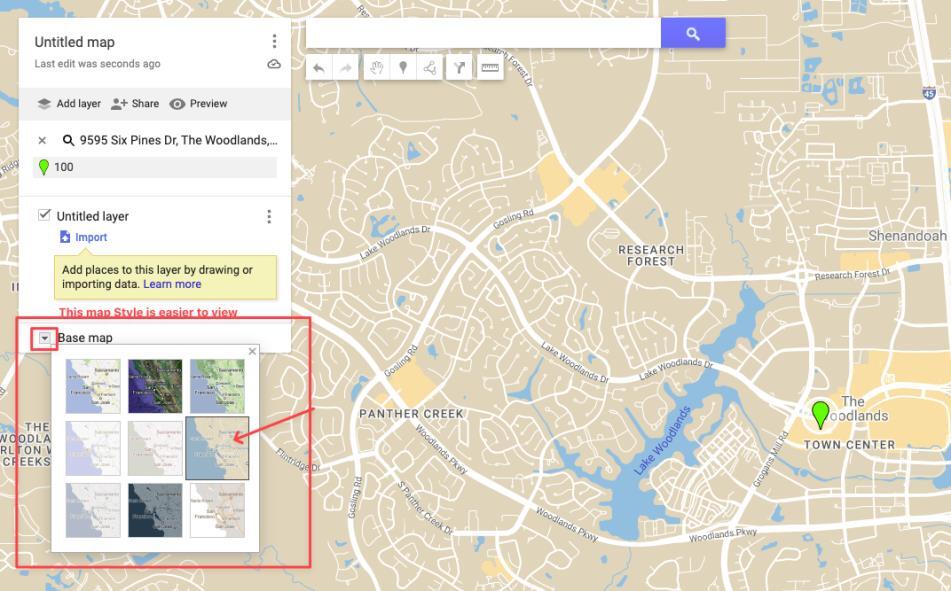
Task: Uncheck the Untitled layer checkbox
Action: pyautogui.click(x=44, y=215)
